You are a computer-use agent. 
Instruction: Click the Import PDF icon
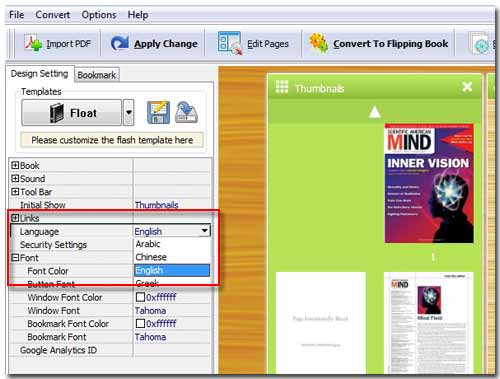point(33,43)
